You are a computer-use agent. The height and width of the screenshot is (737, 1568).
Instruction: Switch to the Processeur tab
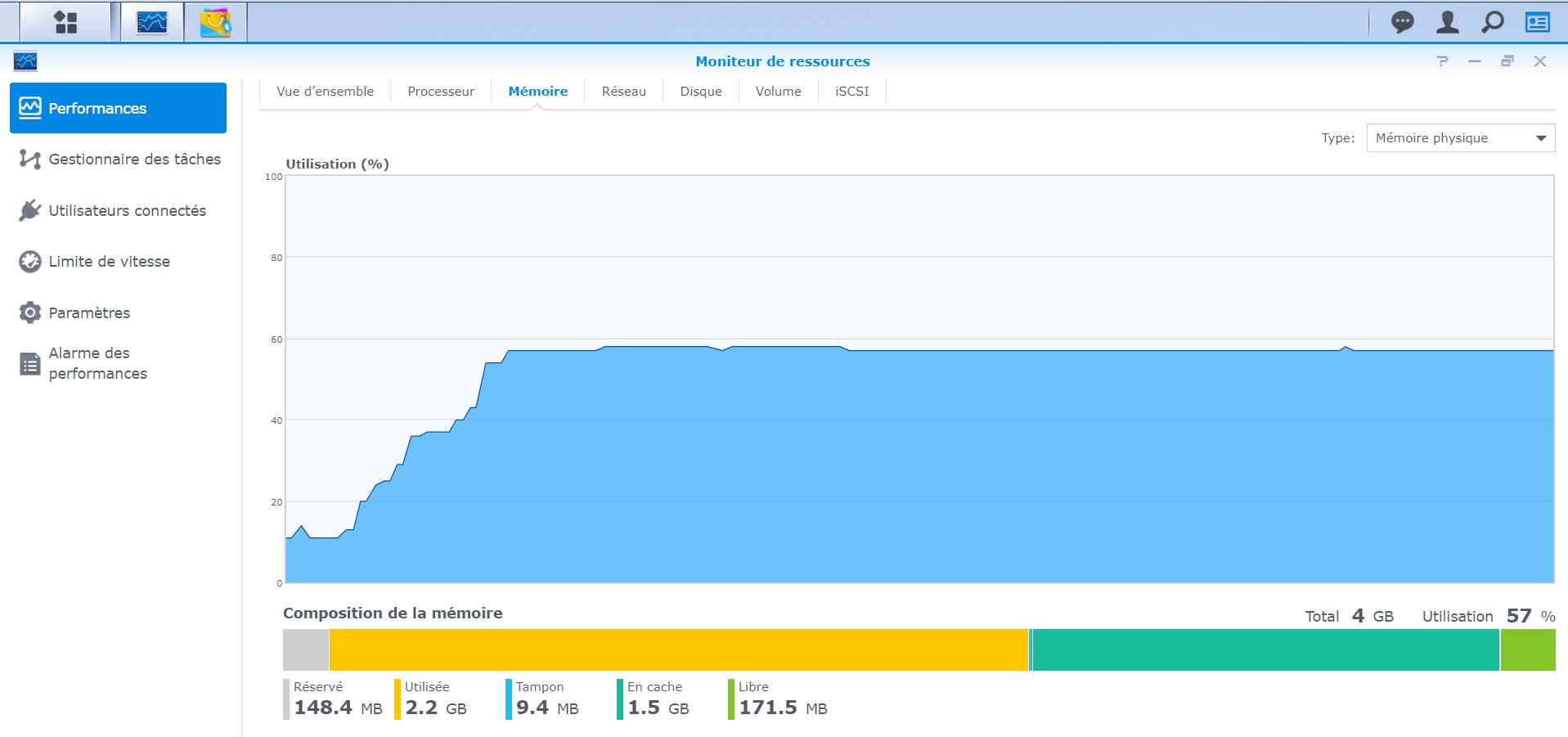click(x=441, y=92)
